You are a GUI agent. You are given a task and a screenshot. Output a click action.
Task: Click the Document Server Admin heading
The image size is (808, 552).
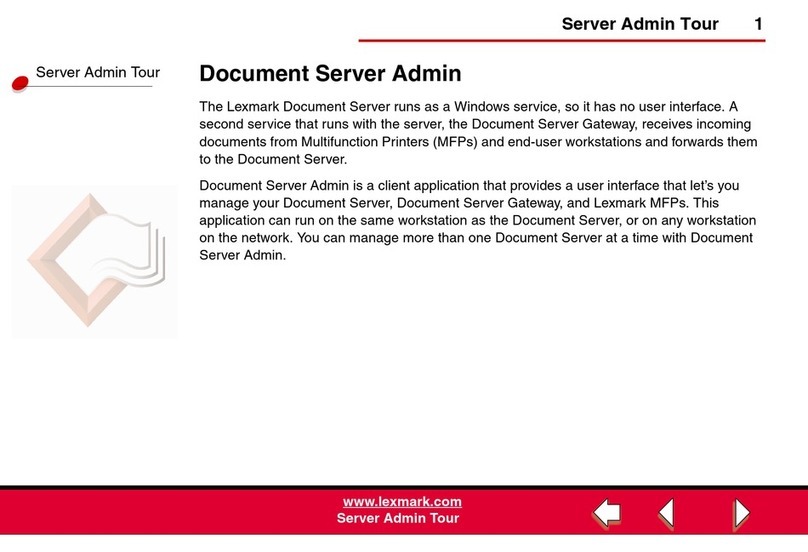[330, 73]
